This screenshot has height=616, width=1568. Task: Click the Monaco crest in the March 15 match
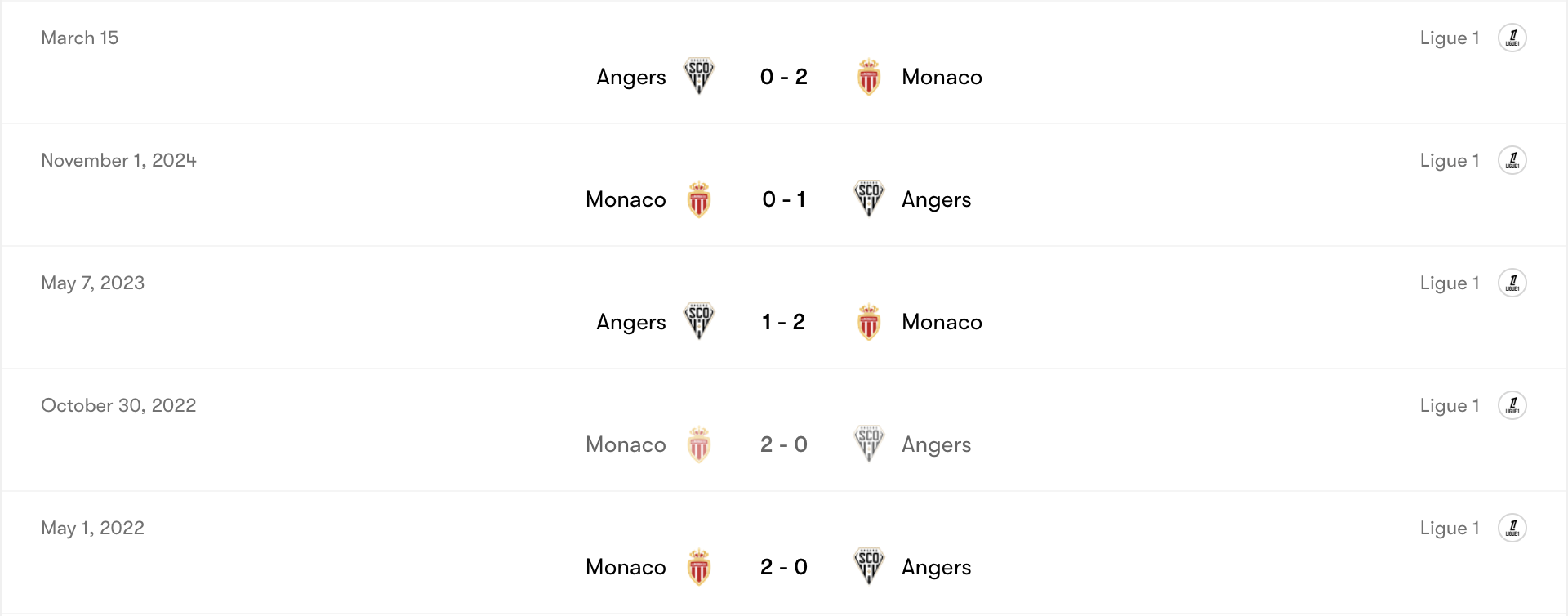[x=869, y=77]
